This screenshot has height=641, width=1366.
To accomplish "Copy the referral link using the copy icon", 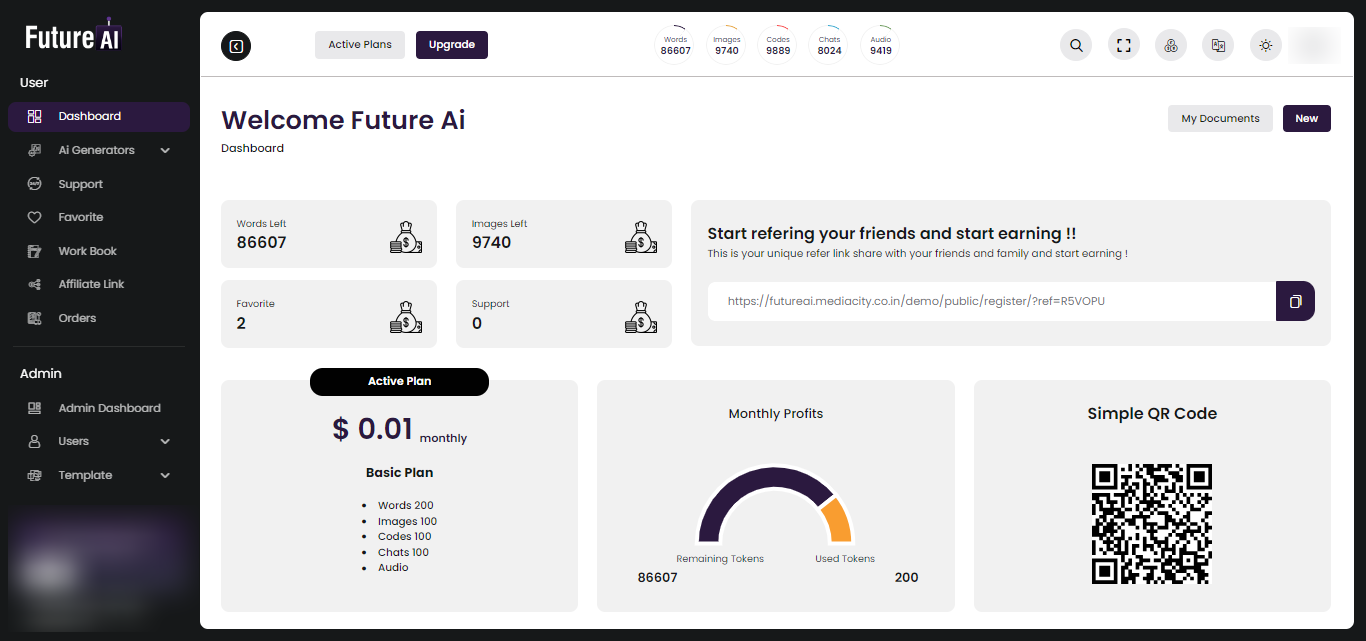I will pyautogui.click(x=1295, y=301).
